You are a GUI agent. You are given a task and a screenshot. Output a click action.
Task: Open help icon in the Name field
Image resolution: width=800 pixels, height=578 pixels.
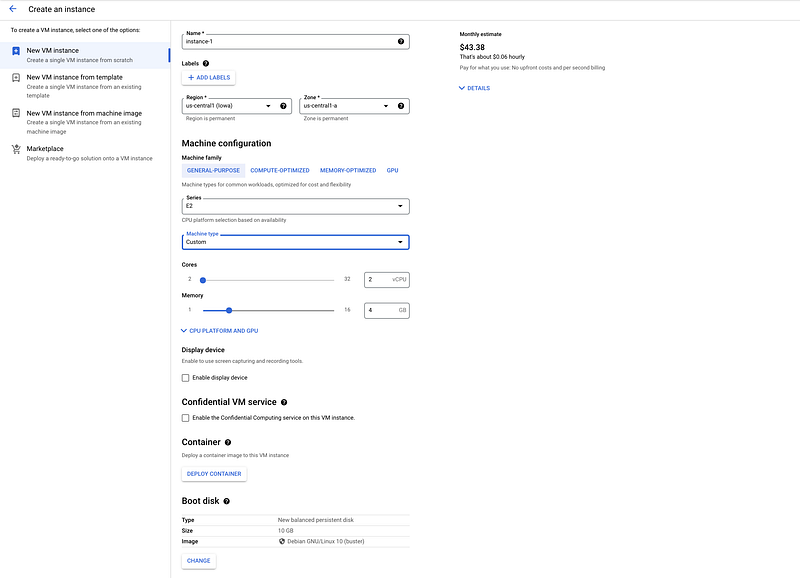tap(401, 41)
